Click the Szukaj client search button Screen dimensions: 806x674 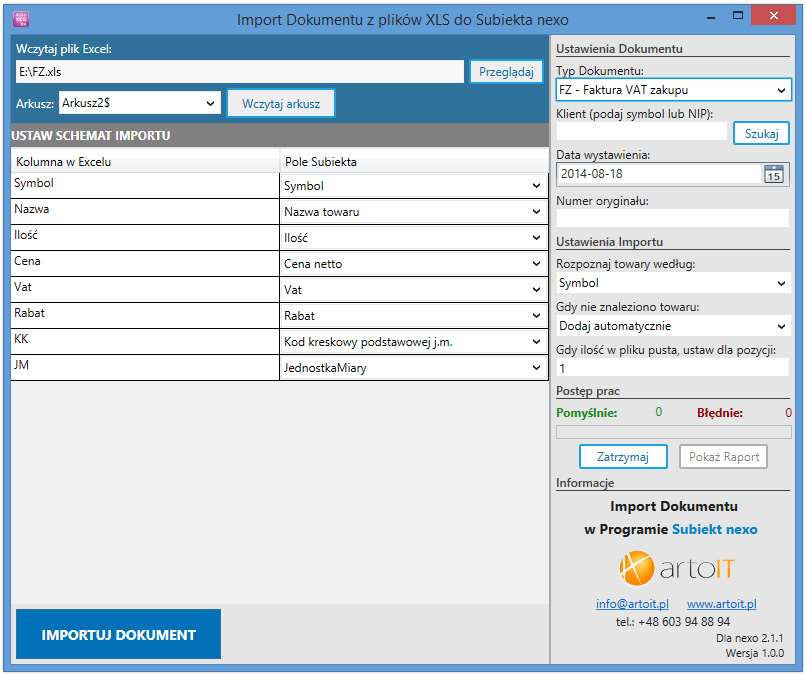click(761, 134)
